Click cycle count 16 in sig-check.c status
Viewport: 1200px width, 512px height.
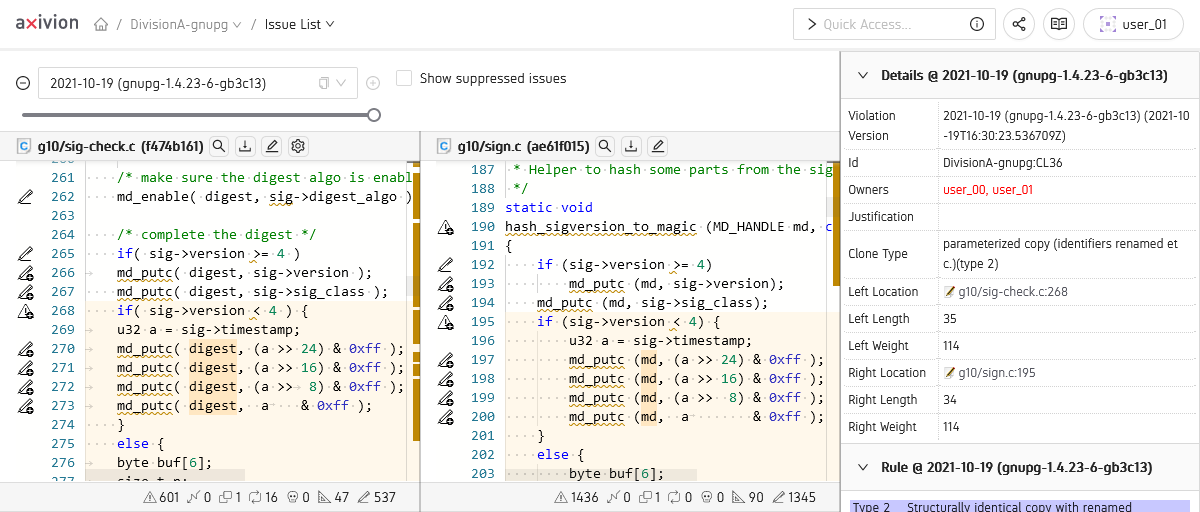click(x=264, y=497)
